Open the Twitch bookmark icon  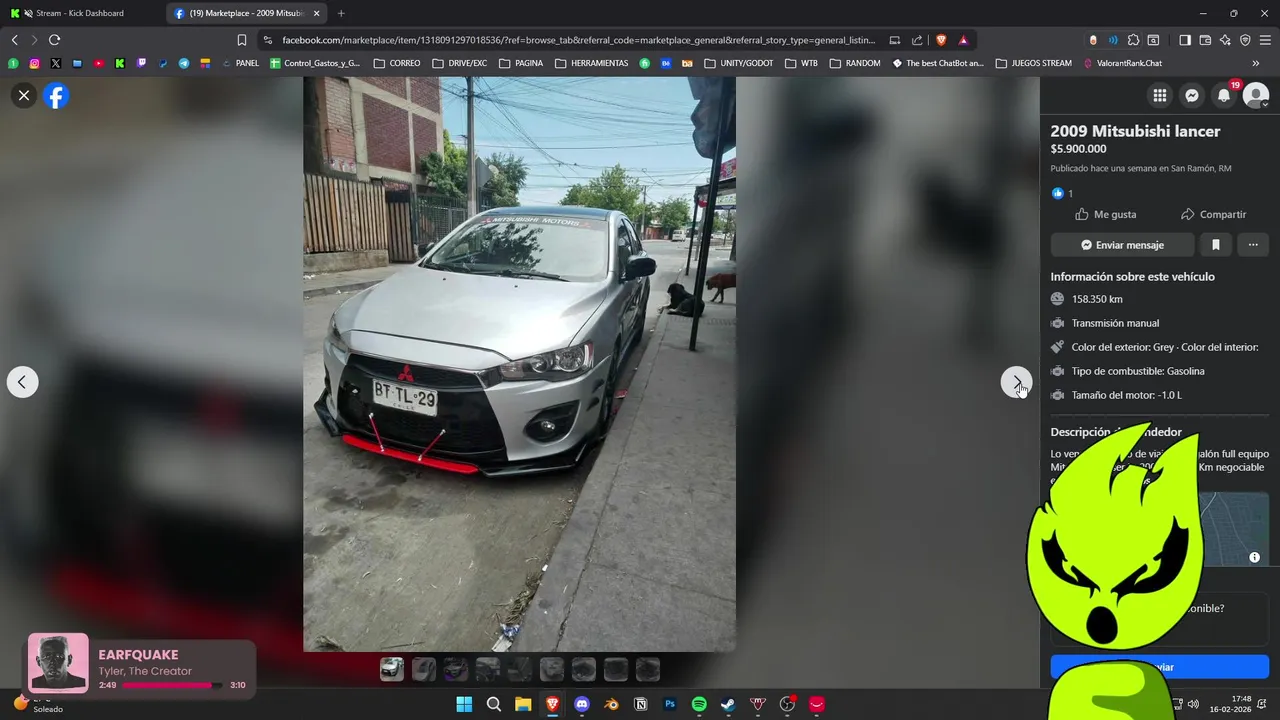click(141, 63)
